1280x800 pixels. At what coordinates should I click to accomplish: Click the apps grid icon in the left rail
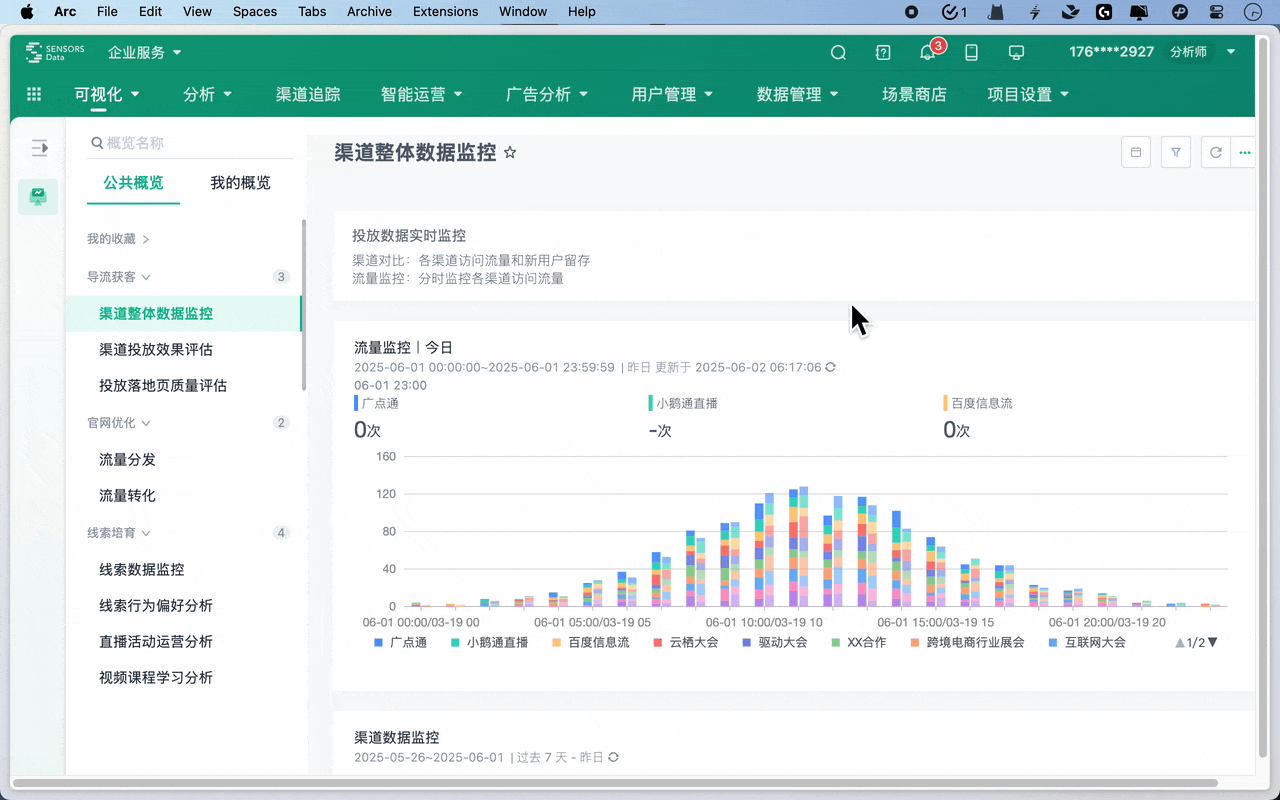pos(33,93)
